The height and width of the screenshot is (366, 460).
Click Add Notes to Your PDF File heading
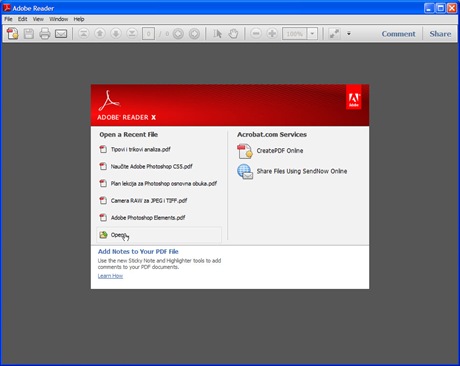click(138, 251)
